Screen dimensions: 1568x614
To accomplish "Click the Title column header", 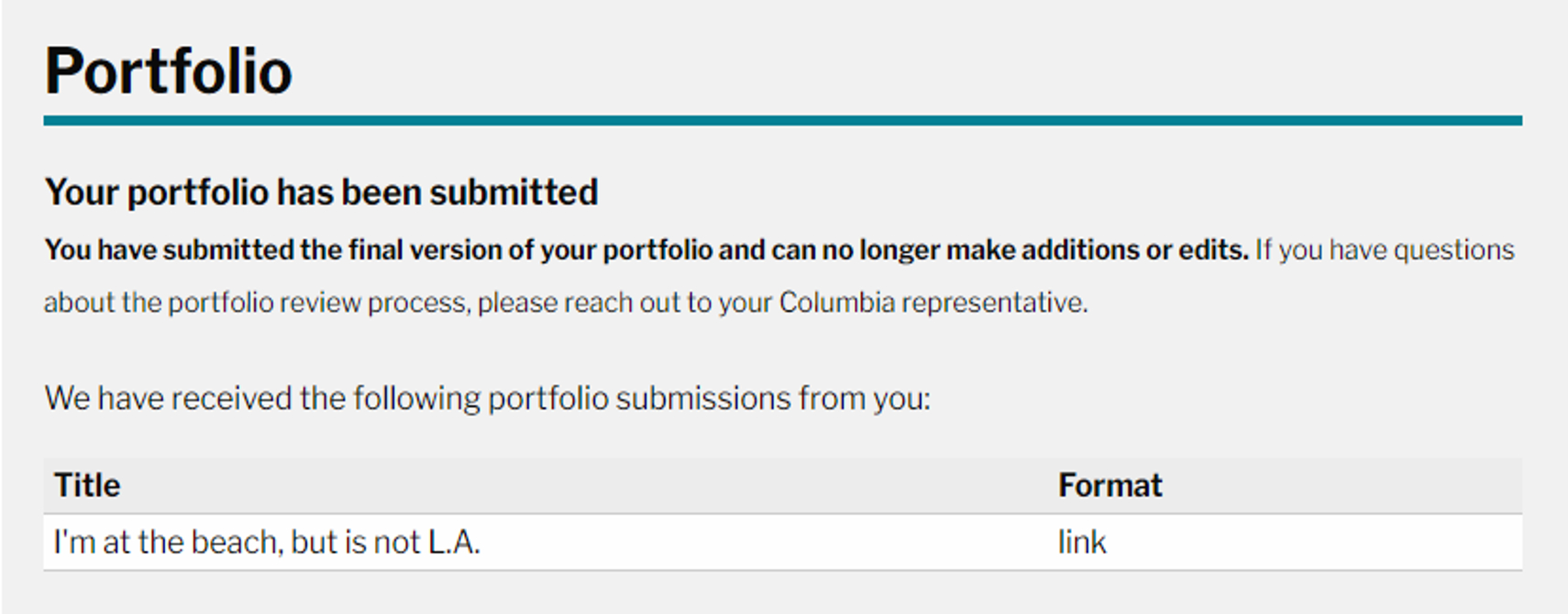I will tap(87, 485).
